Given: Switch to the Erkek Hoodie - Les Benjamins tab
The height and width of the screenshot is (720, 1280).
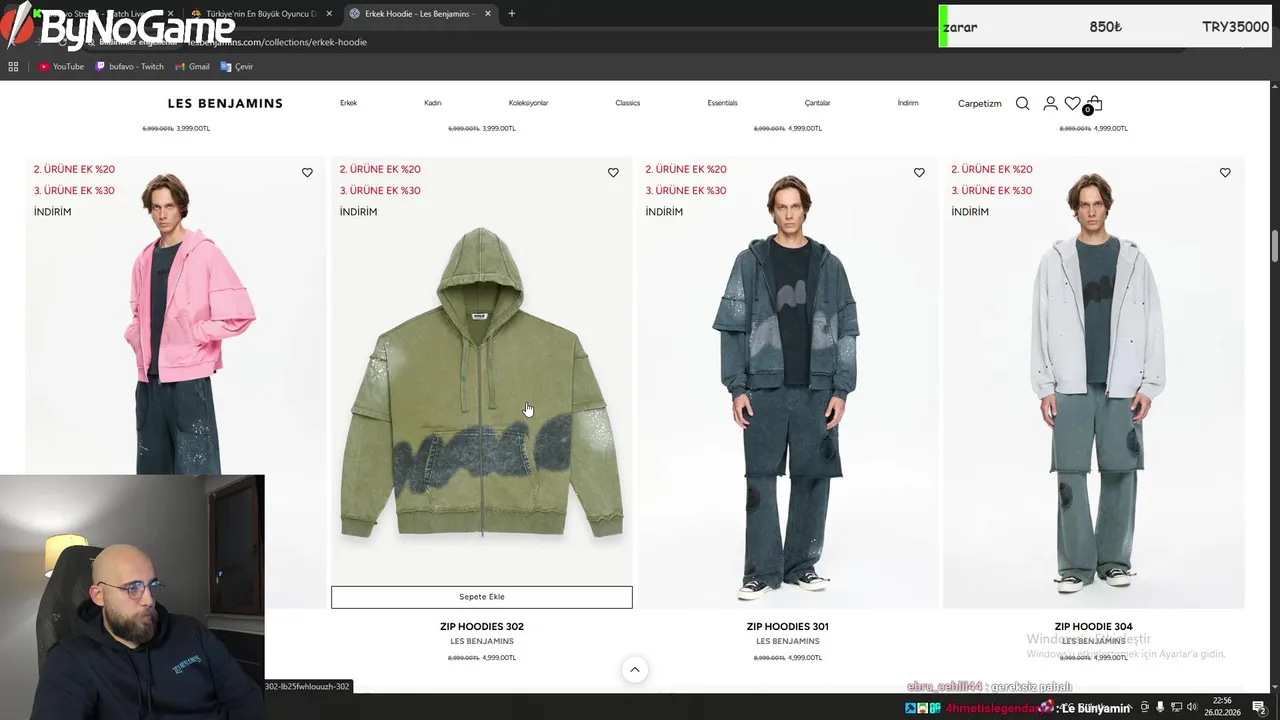Looking at the screenshot, I should click(x=418, y=14).
